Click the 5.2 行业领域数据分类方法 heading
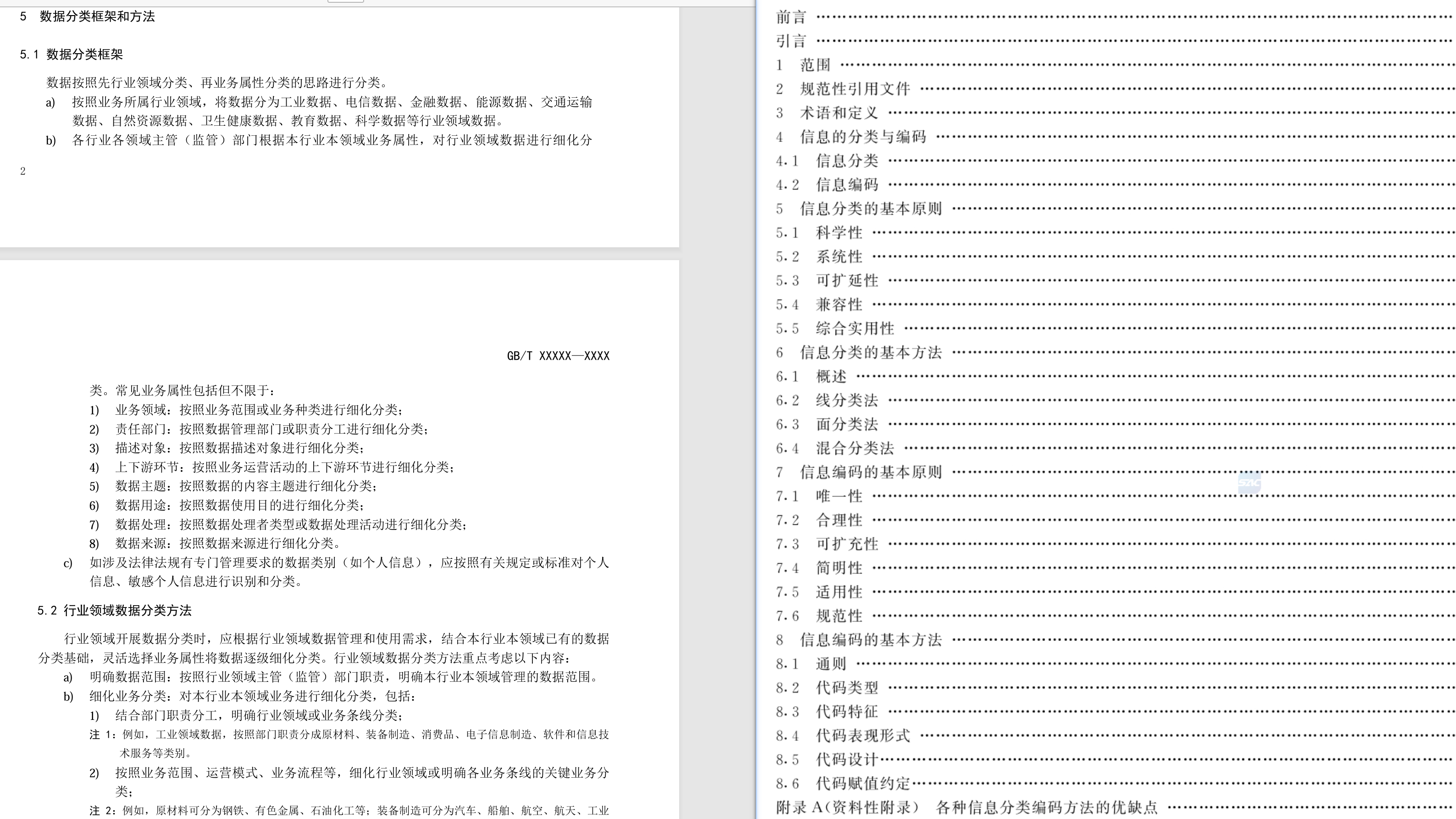 point(114,610)
